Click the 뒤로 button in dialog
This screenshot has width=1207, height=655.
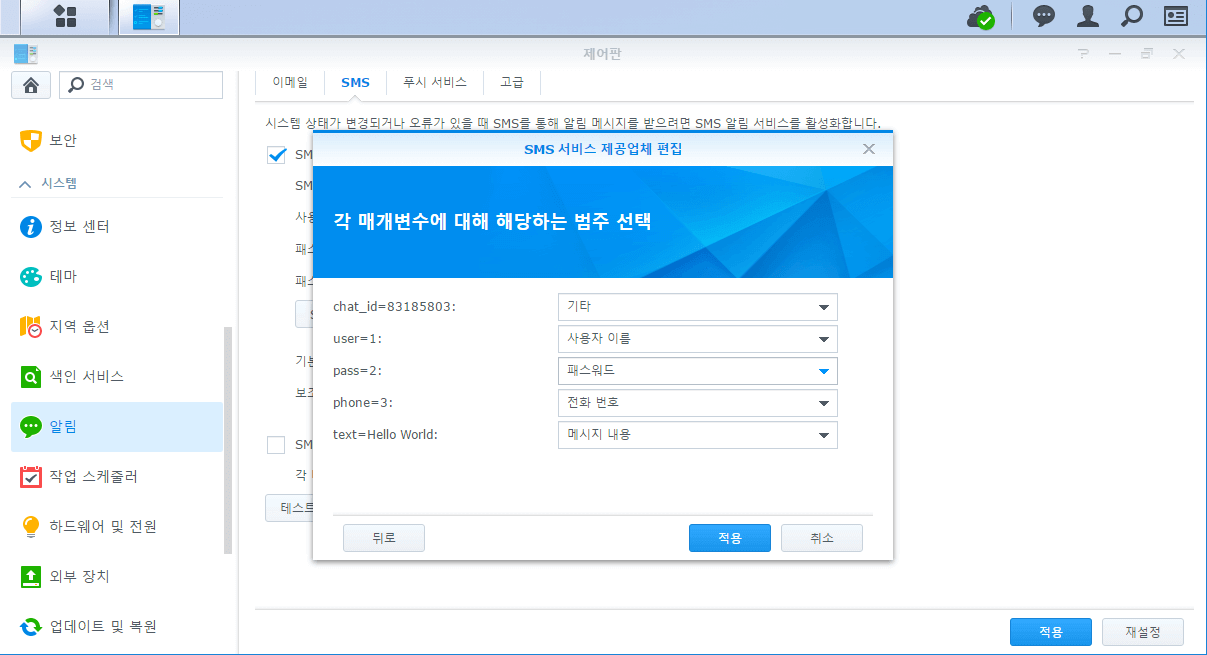(384, 538)
